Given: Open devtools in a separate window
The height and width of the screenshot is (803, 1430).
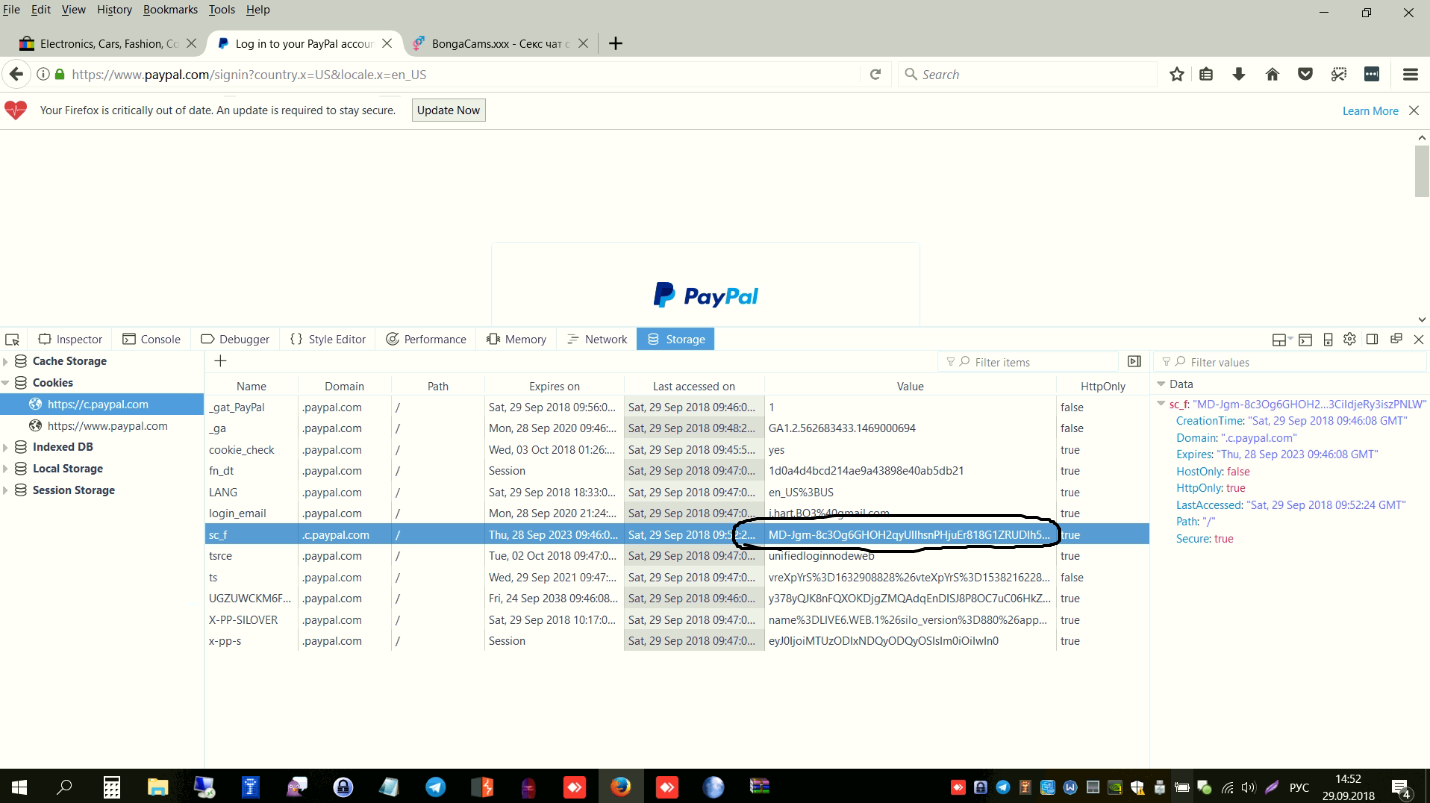Looking at the screenshot, I should point(1396,339).
